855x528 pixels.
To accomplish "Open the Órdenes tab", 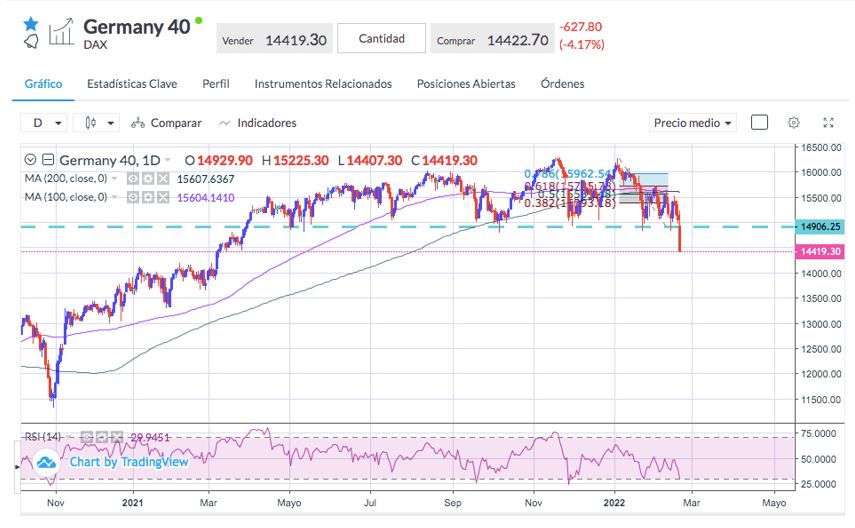I will tap(563, 84).
